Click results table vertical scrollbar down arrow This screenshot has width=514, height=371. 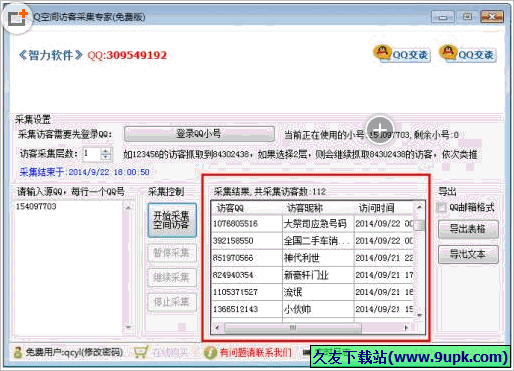click(x=419, y=315)
